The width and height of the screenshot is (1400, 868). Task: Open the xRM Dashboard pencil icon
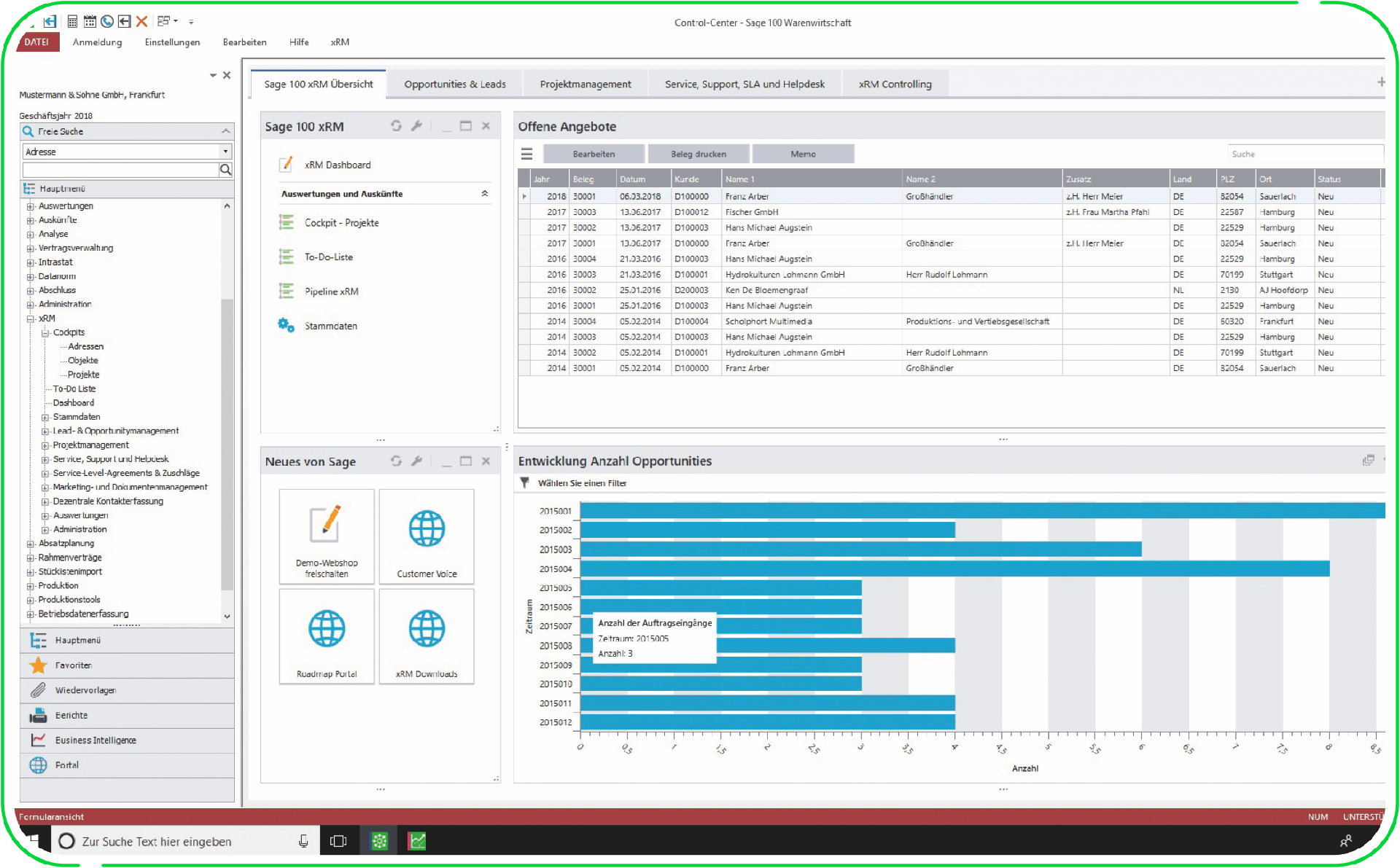point(287,165)
